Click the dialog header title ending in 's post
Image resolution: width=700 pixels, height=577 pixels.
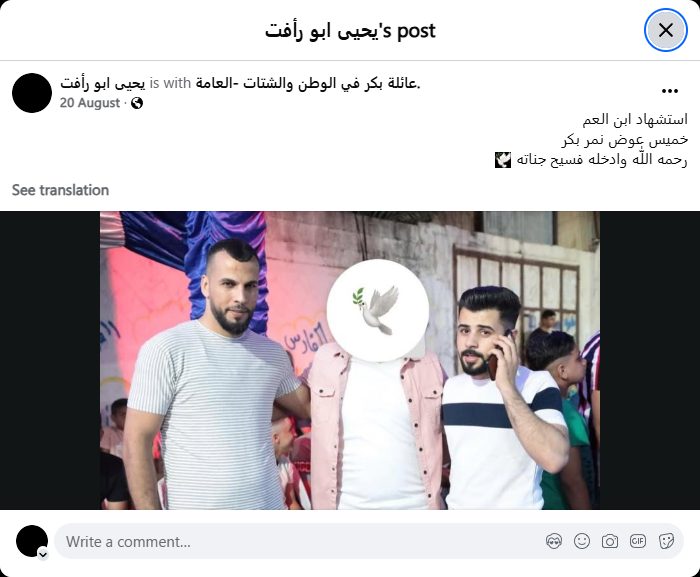350,30
